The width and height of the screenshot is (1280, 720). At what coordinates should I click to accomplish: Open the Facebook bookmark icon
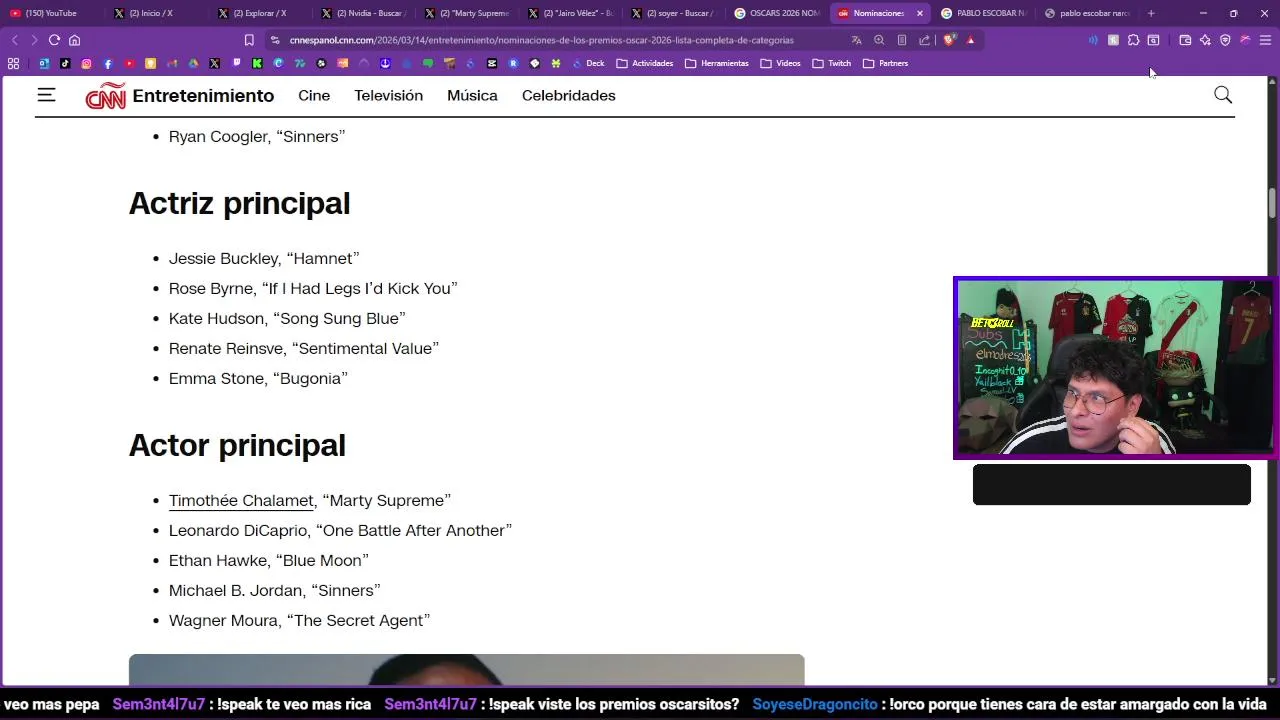coord(108,63)
